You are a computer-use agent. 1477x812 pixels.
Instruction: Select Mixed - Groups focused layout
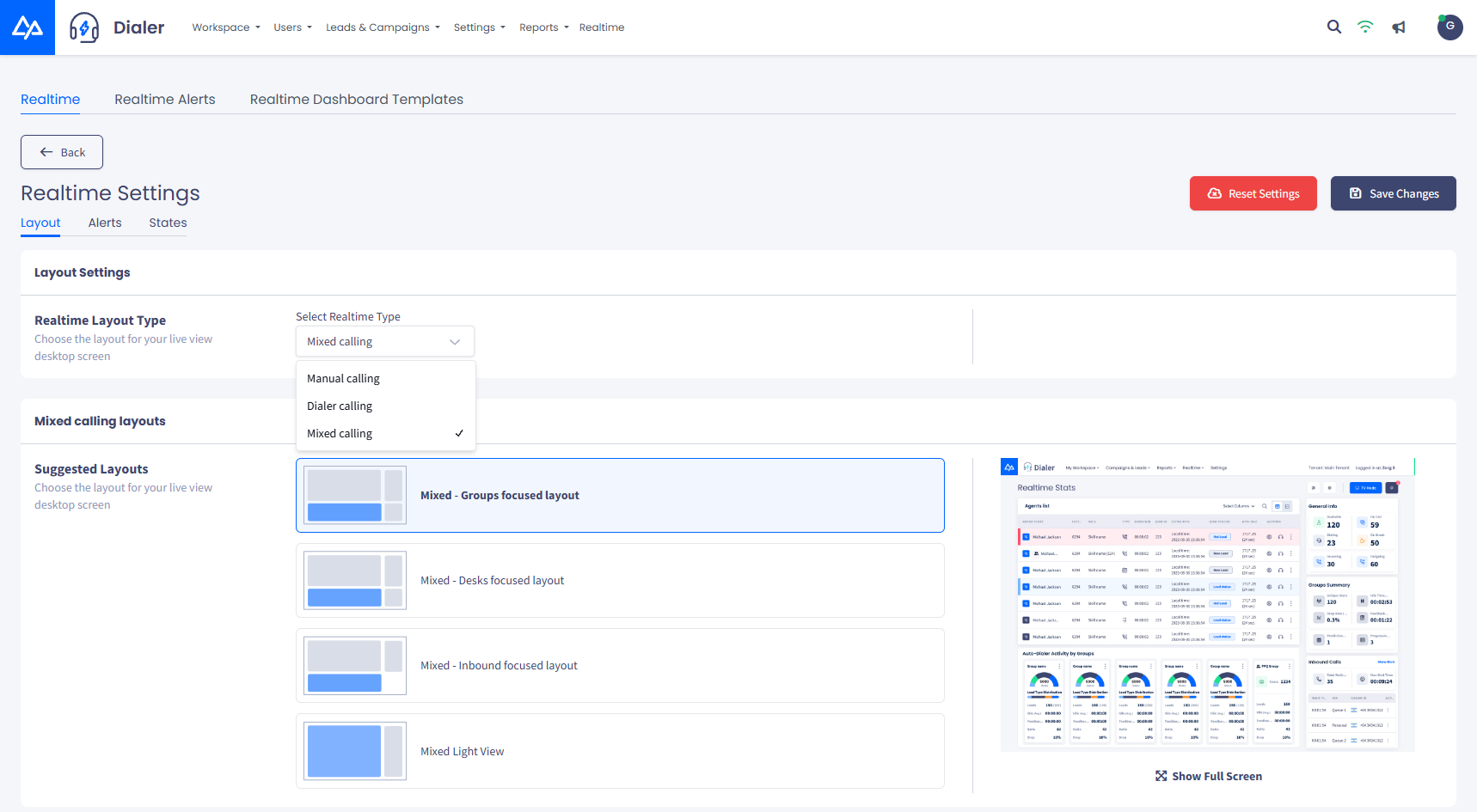pyautogui.click(x=620, y=495)
